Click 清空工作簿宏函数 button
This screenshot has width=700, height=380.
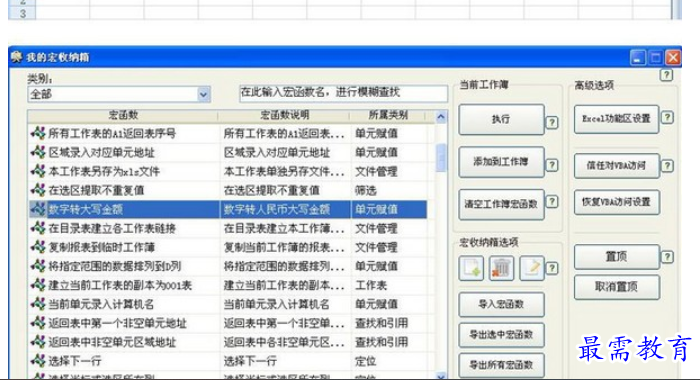(x=501, y=204)
